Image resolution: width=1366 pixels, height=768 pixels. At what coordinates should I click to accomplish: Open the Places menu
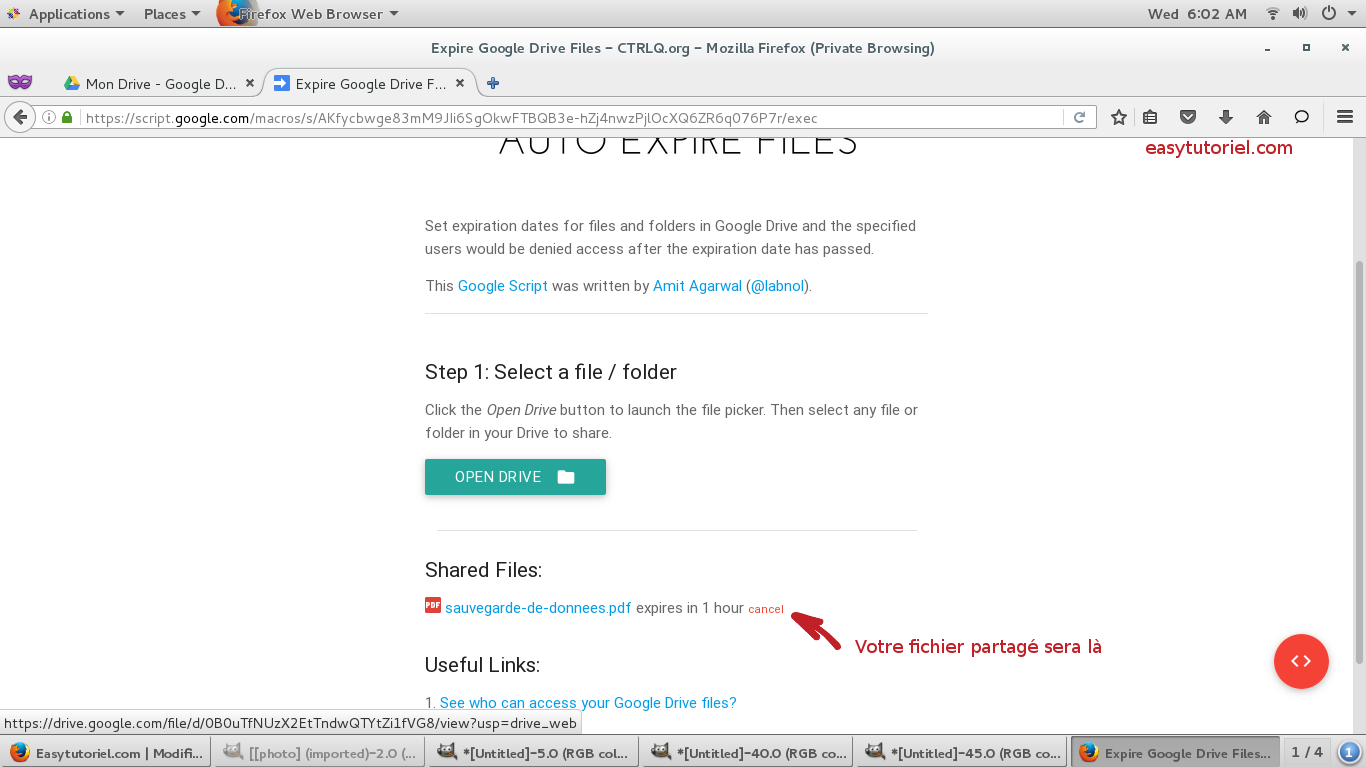172,14
